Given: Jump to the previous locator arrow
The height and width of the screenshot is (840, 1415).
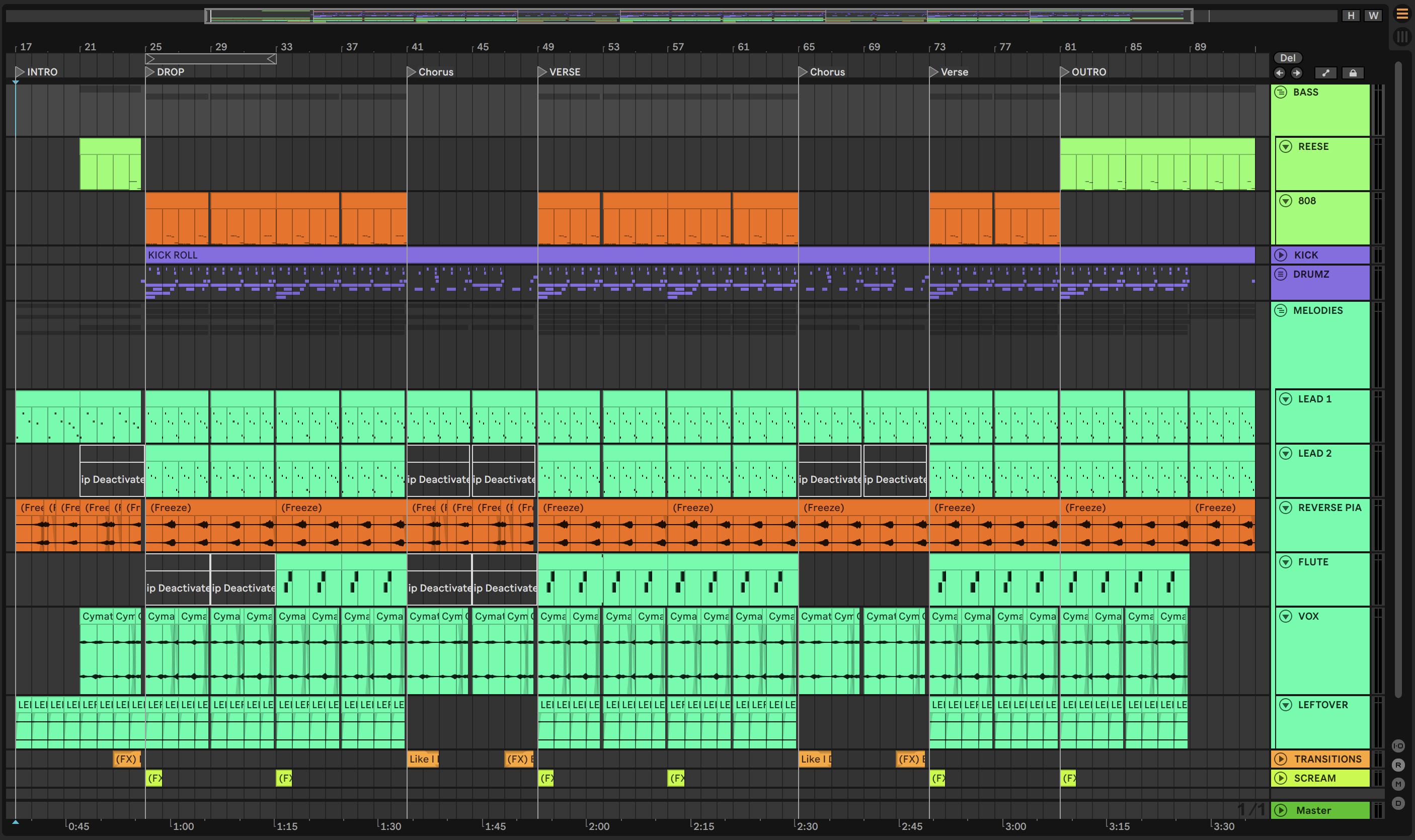Looking at the screenshot, I should [x=1280, y=73].
